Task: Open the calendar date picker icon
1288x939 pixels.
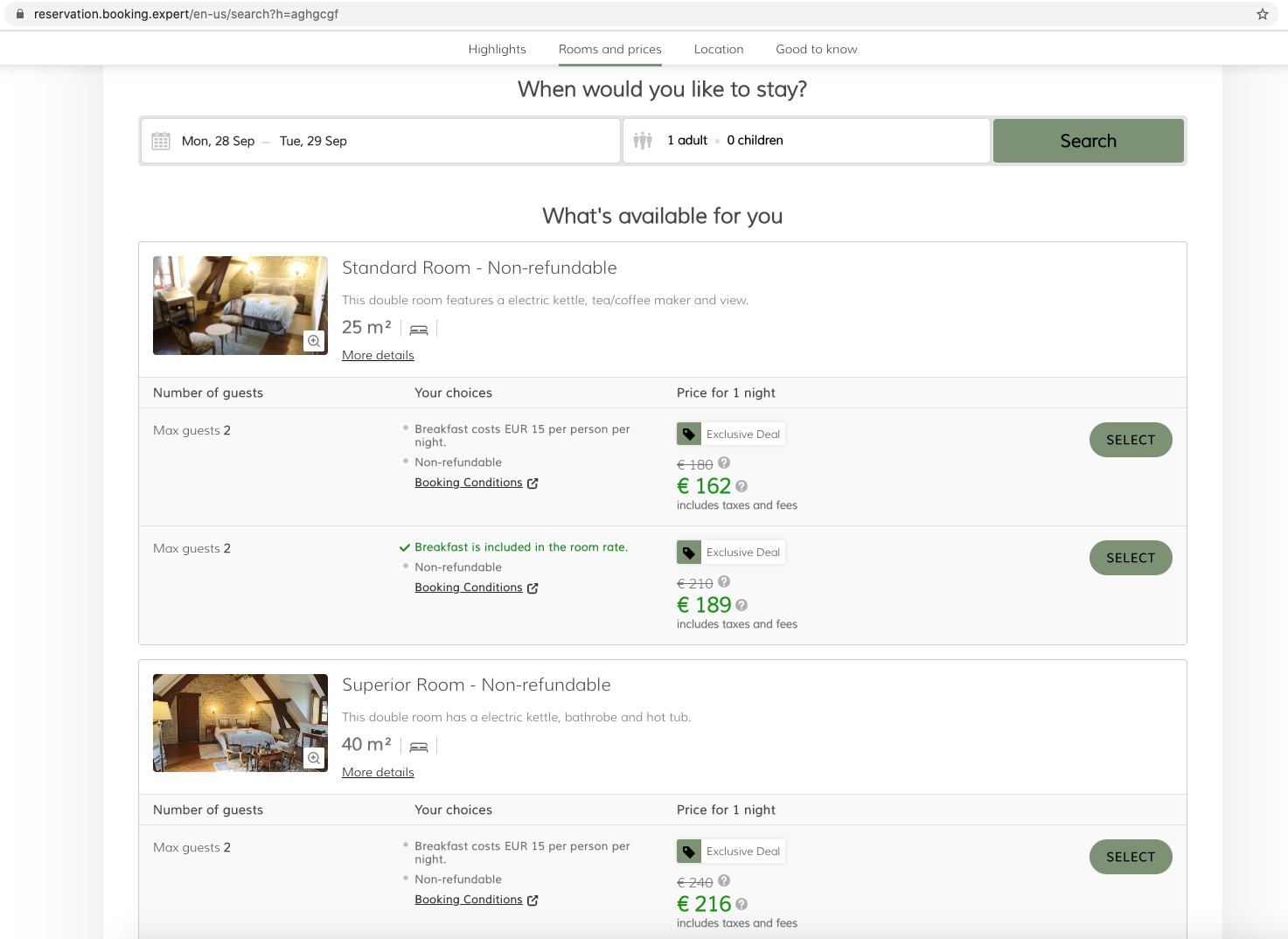Action: [161, 140]
